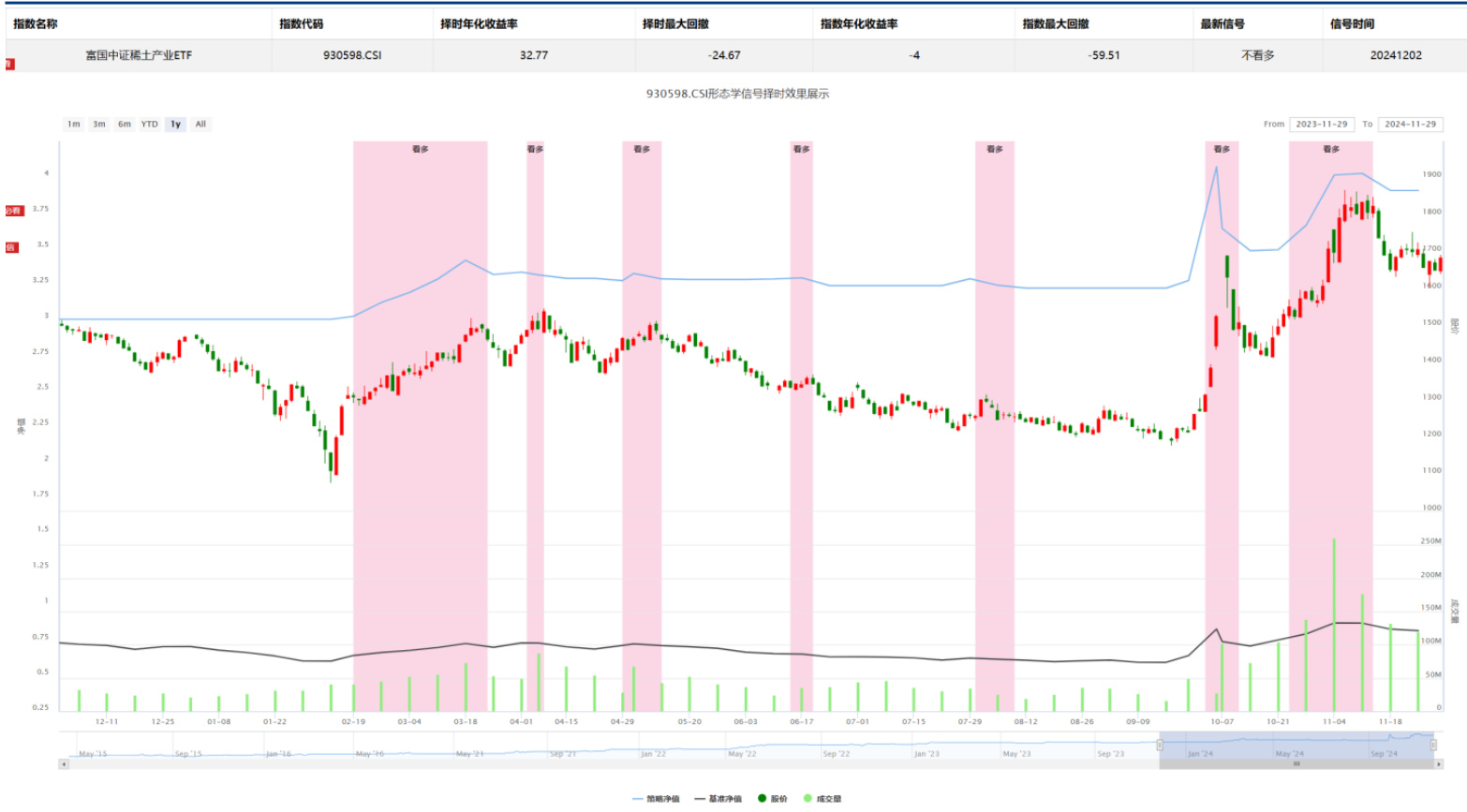Click navigator right scroll arrow

coord(1438,764)
